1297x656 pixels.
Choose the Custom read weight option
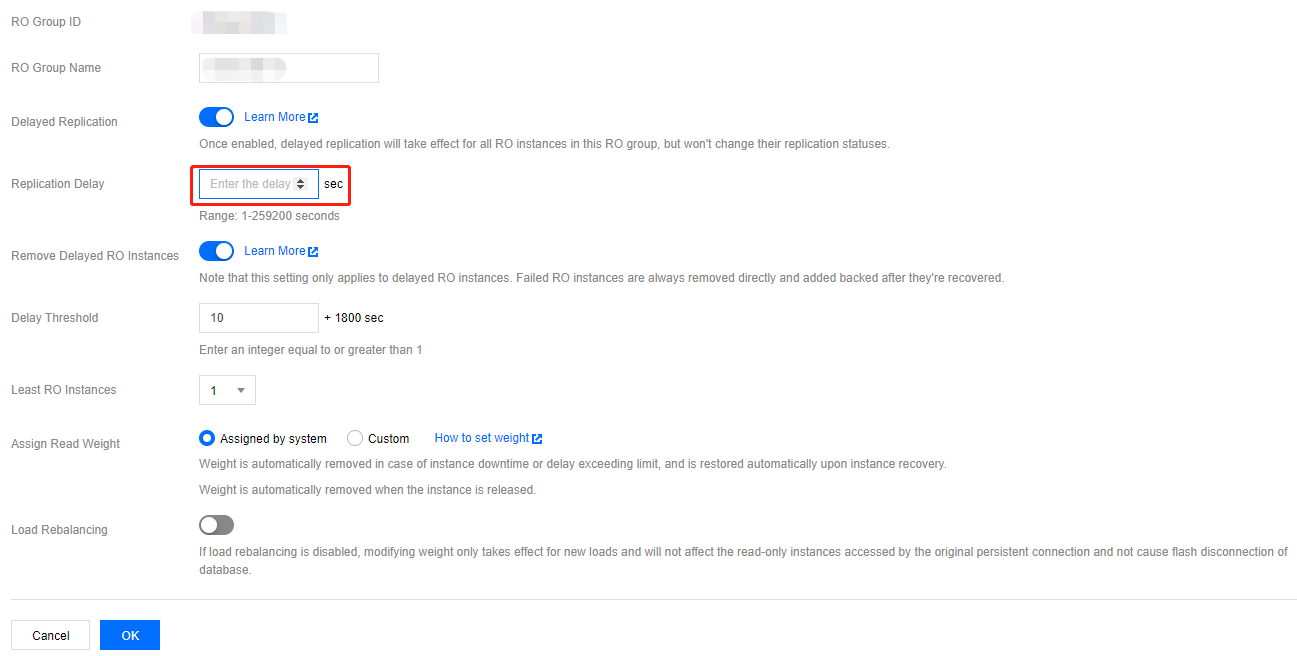[x=355, y=438]
